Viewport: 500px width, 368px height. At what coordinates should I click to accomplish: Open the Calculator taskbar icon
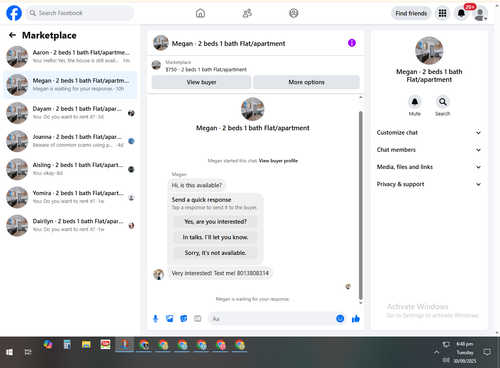pyautogui.click(x=67, y=344)
